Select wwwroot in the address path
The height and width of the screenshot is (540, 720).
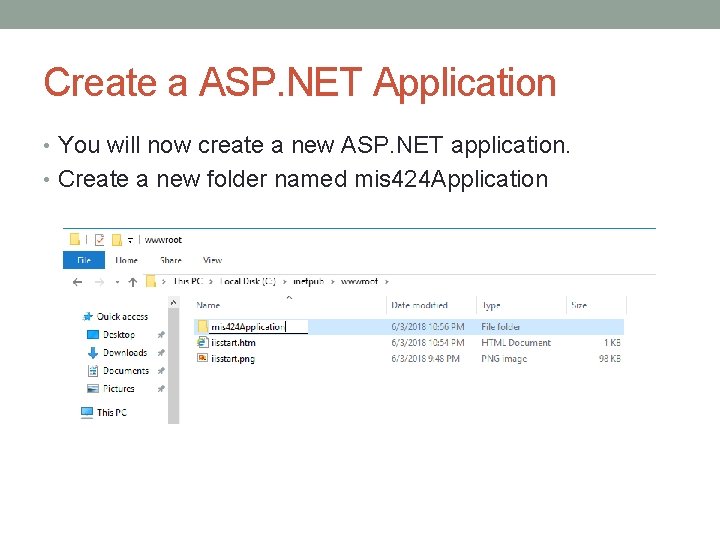pos(359,281)
